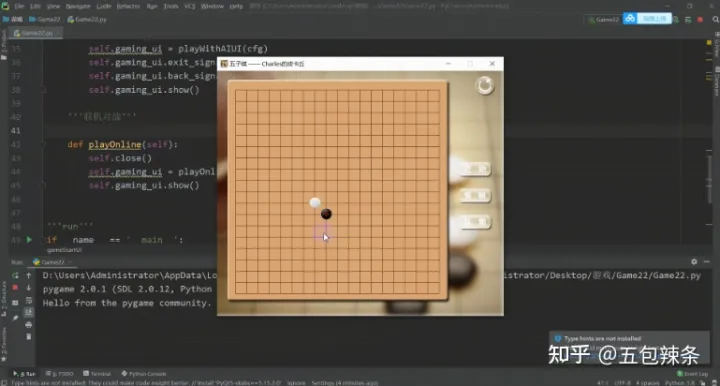
Task: Click down arrow in Run panel toolbar
Action: tap(28, 288)
